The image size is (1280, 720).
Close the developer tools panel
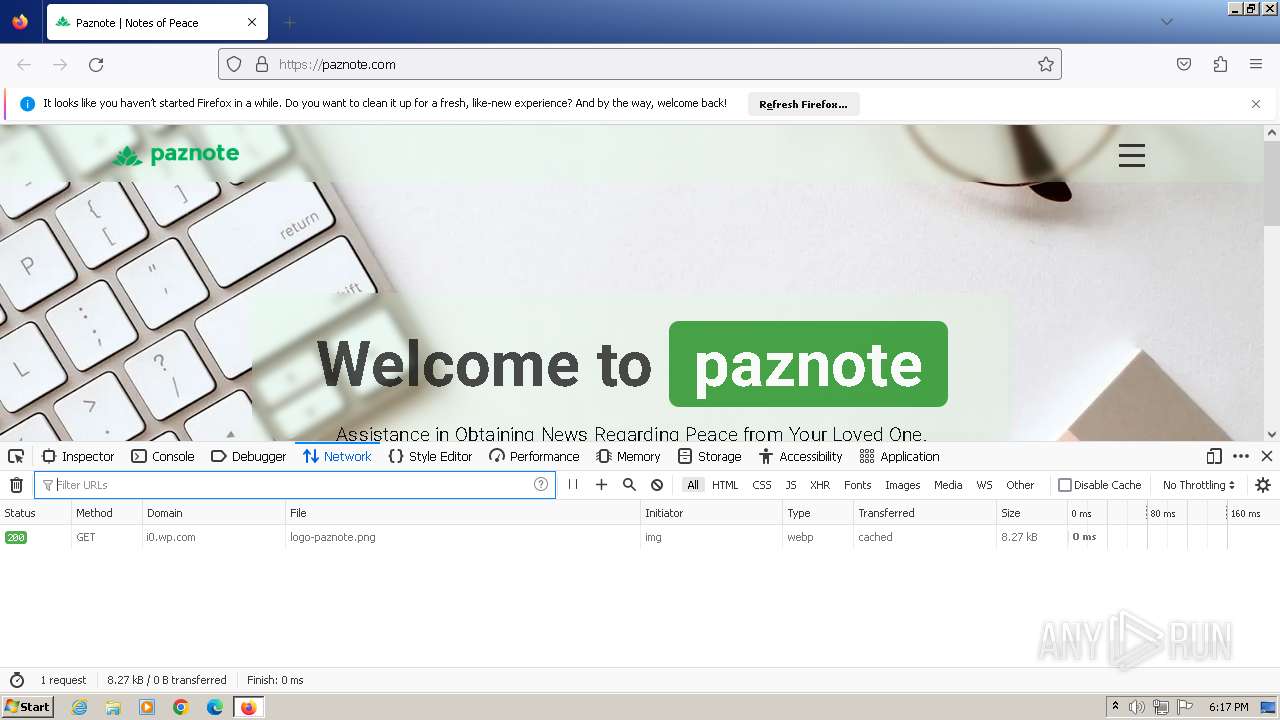pos(1267,456)
